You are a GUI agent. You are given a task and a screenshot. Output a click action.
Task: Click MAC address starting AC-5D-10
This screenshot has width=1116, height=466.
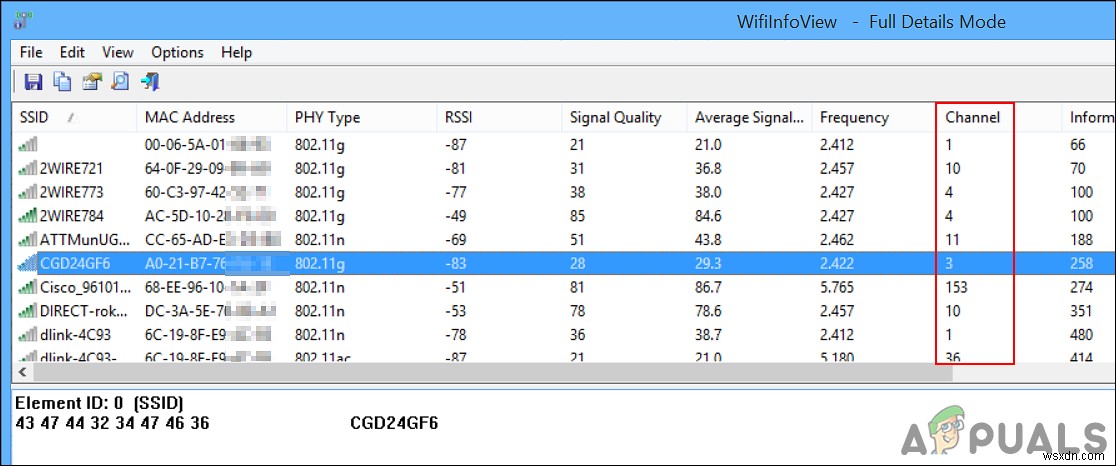point(208,216)
